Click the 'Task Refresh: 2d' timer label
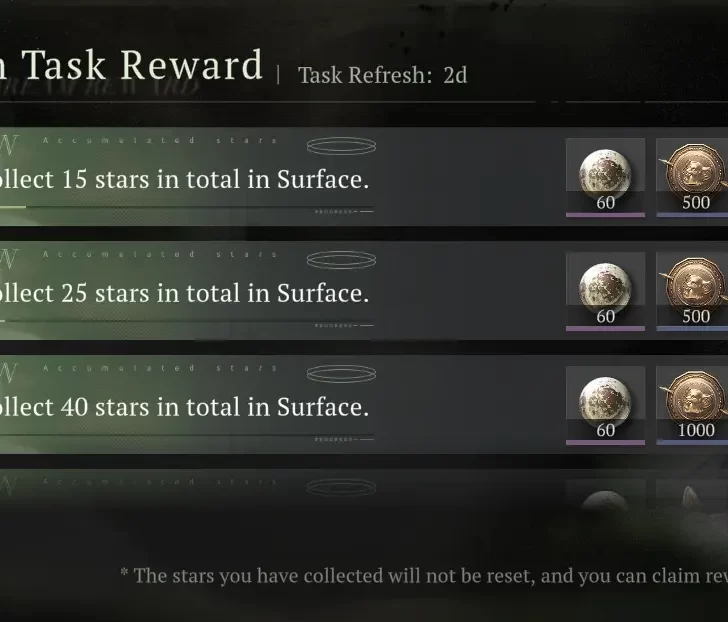 [382, 75]
